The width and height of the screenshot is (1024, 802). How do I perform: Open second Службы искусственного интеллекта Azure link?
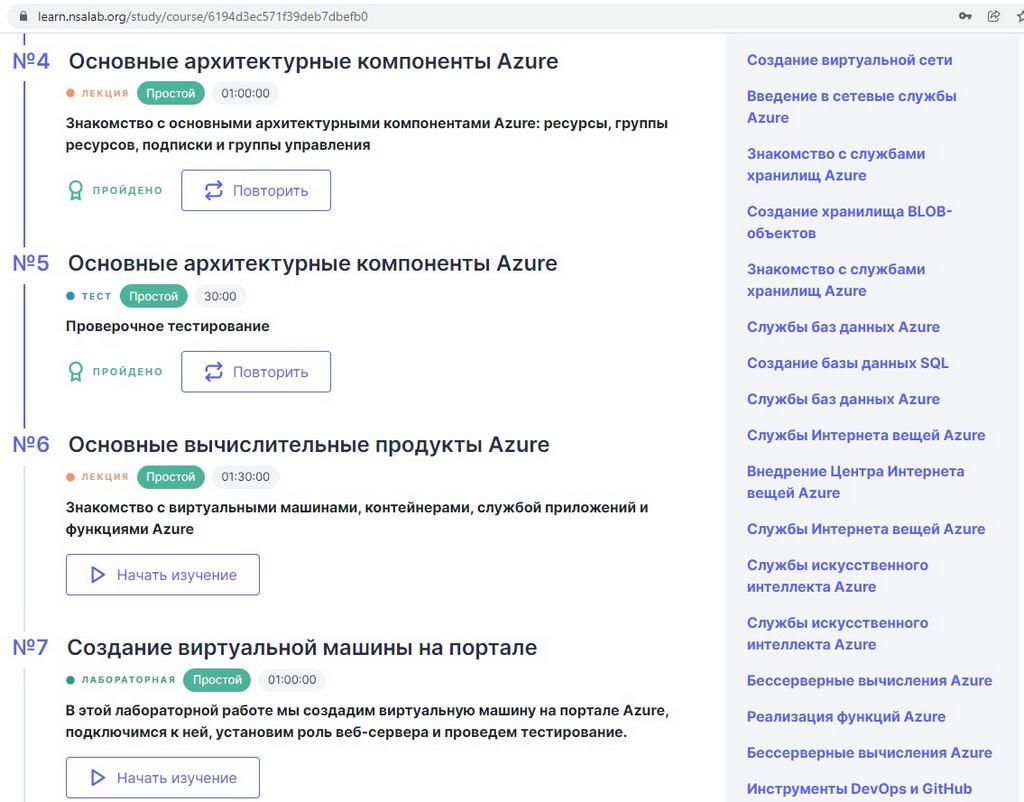coord(837,634)
